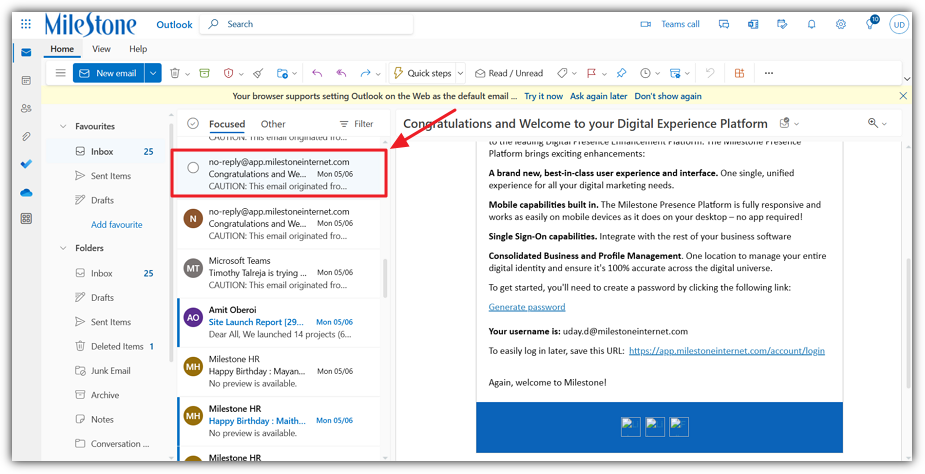Select the Other inbox tab
This screenshot has width=925, height=474.
tap(273, 124)
